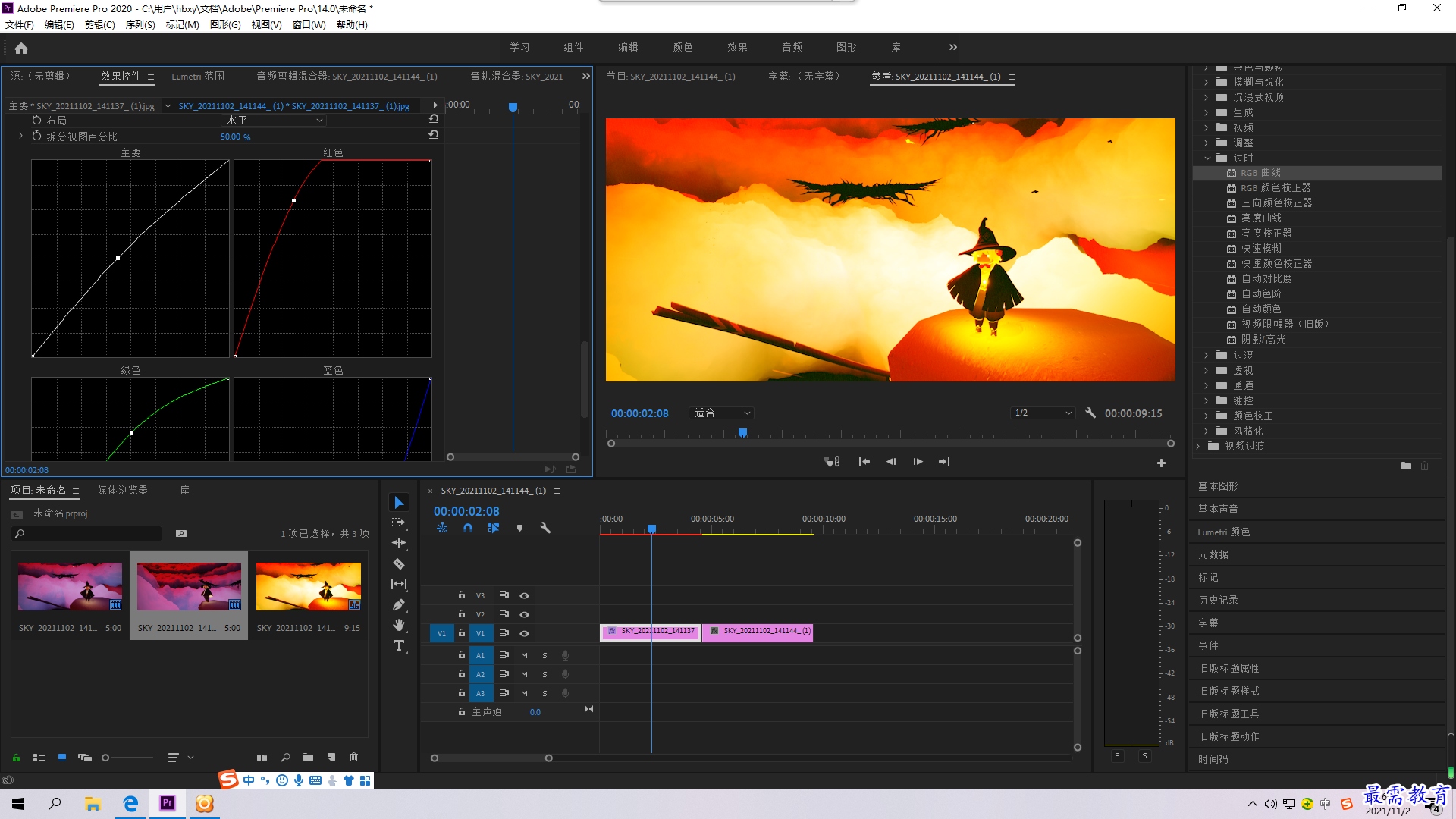Toggle V1 track output eye
The width and height of the screenshot is (1456, 819).
click(x=524, y=633)
